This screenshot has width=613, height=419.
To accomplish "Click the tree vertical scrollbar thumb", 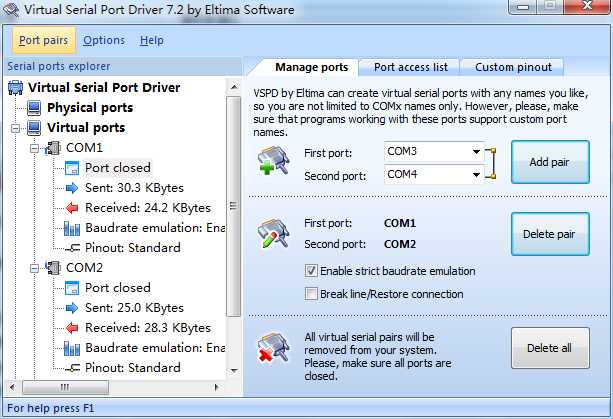I will tap(234, 207).
